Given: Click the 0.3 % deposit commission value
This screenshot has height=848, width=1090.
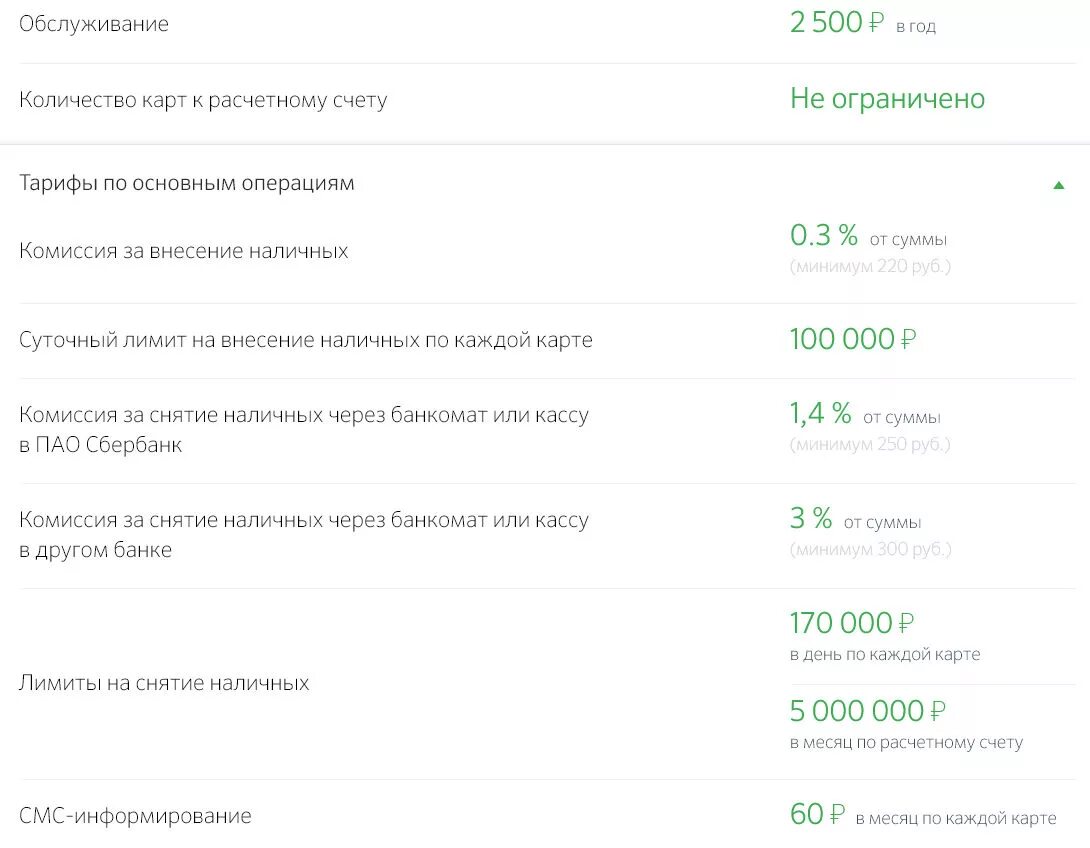Looking at the screenshot, I should point(824,236).
